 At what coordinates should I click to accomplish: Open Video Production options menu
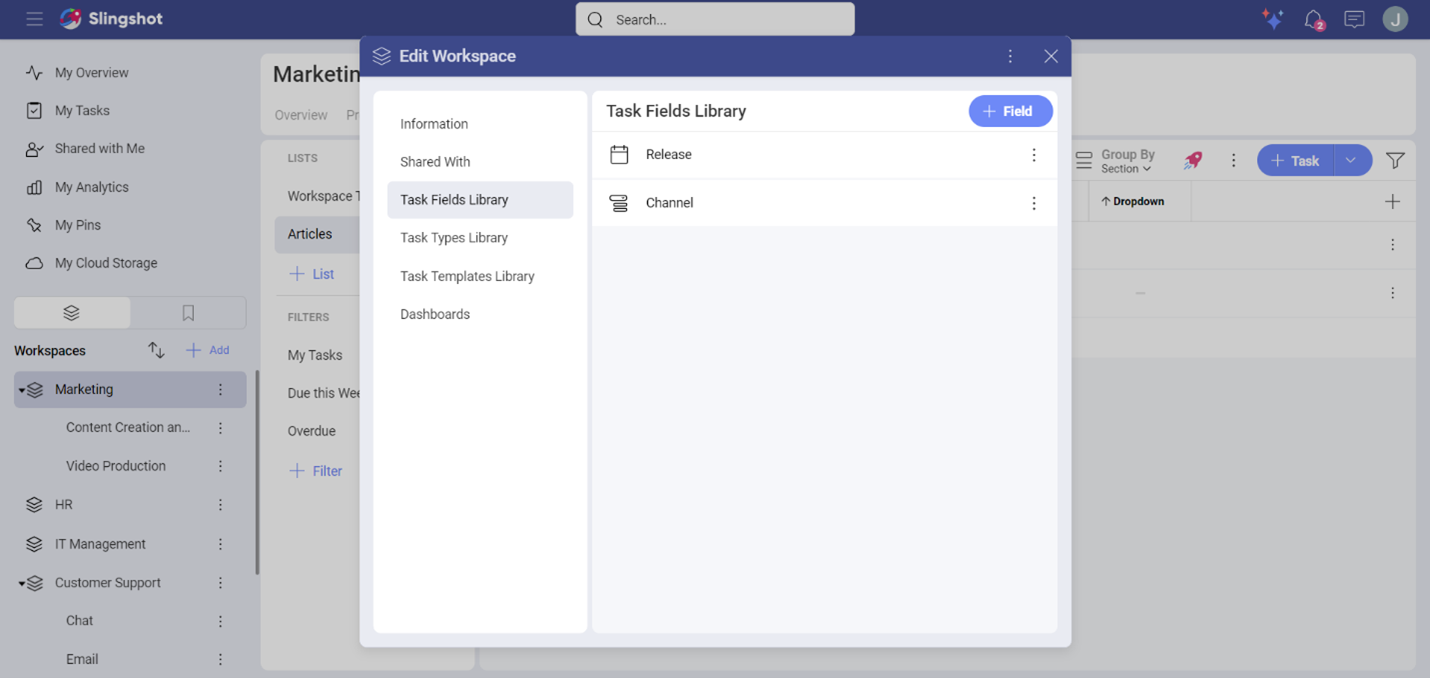tap(221, 466)
